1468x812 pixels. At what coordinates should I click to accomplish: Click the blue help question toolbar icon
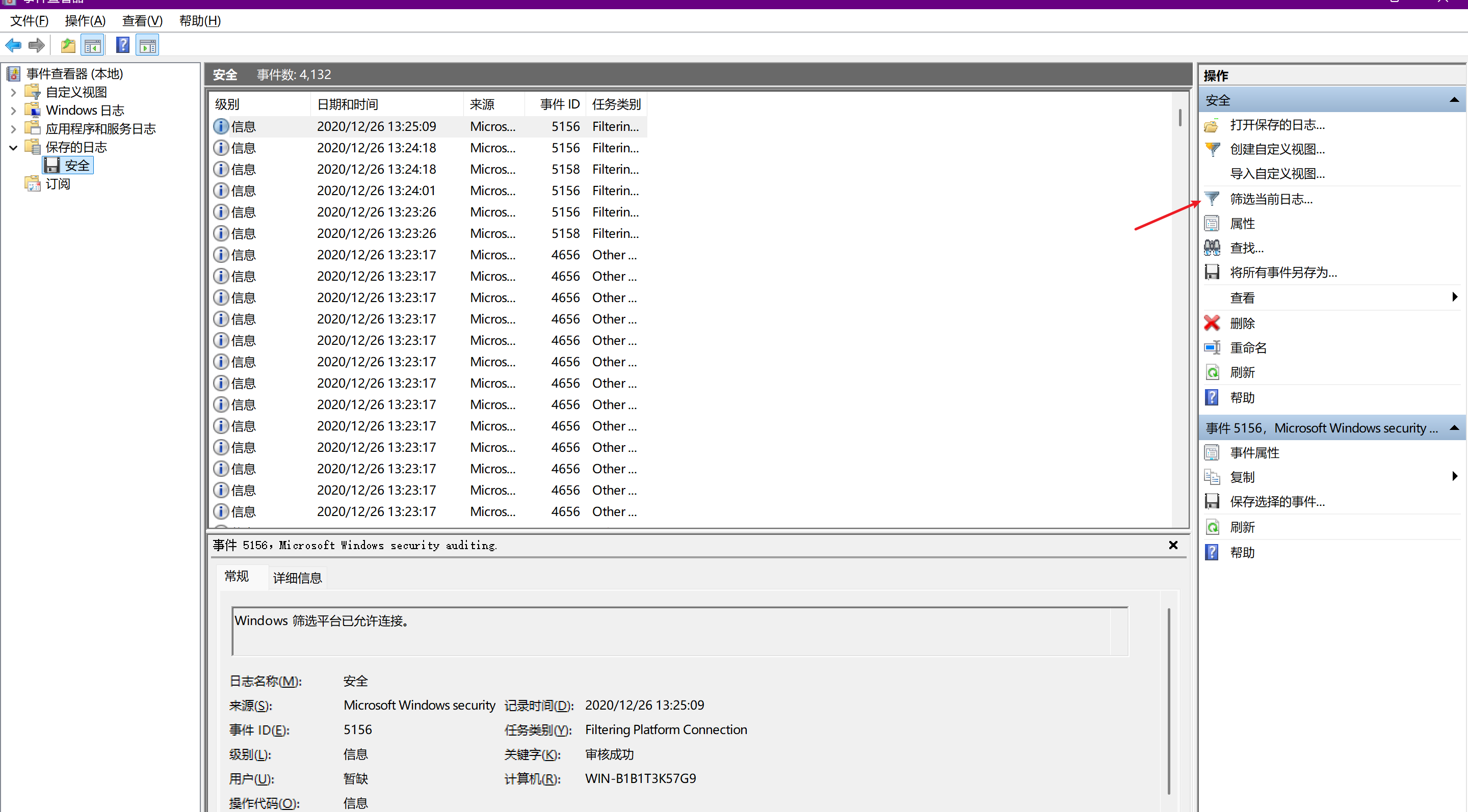pyautogui.click(x=122, y=45)
